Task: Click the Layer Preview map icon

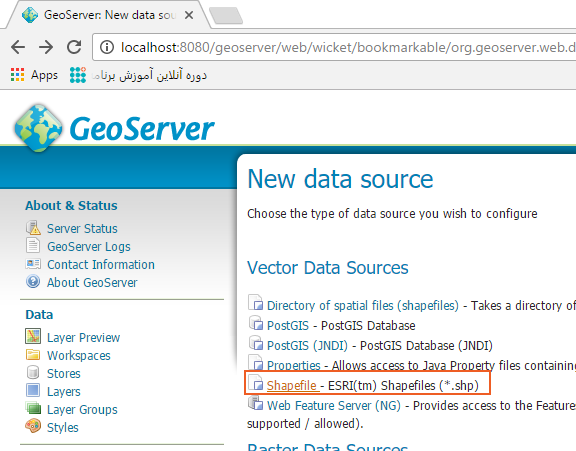Action: [33, 336]
